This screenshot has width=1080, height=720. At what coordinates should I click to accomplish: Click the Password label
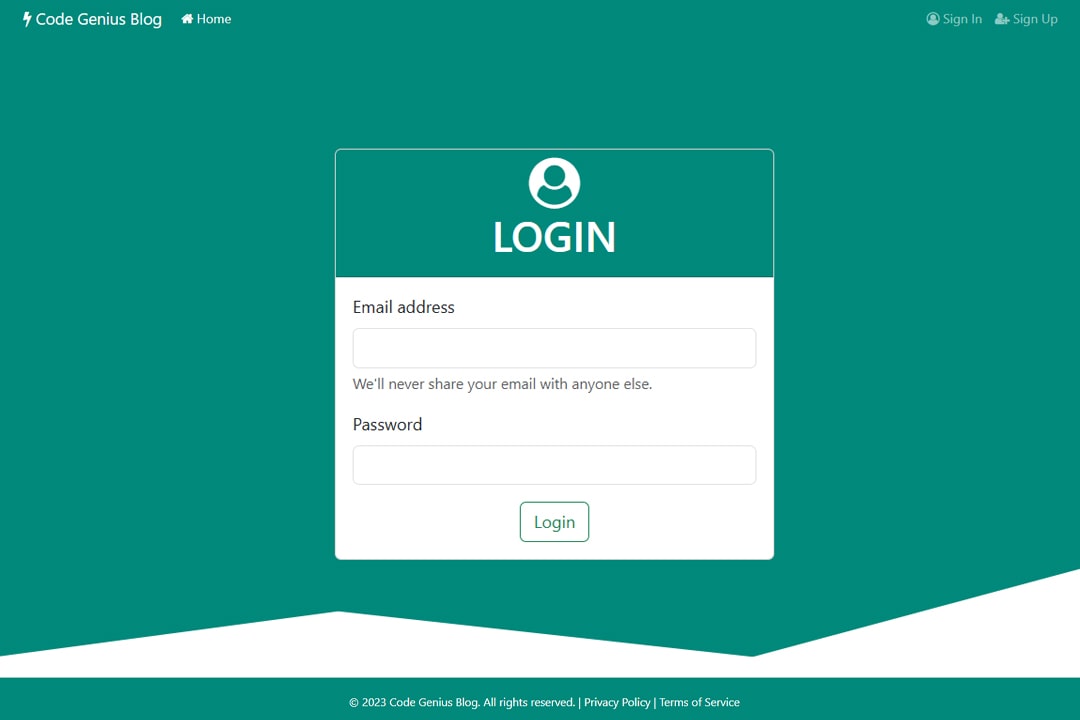click(387, 424)
